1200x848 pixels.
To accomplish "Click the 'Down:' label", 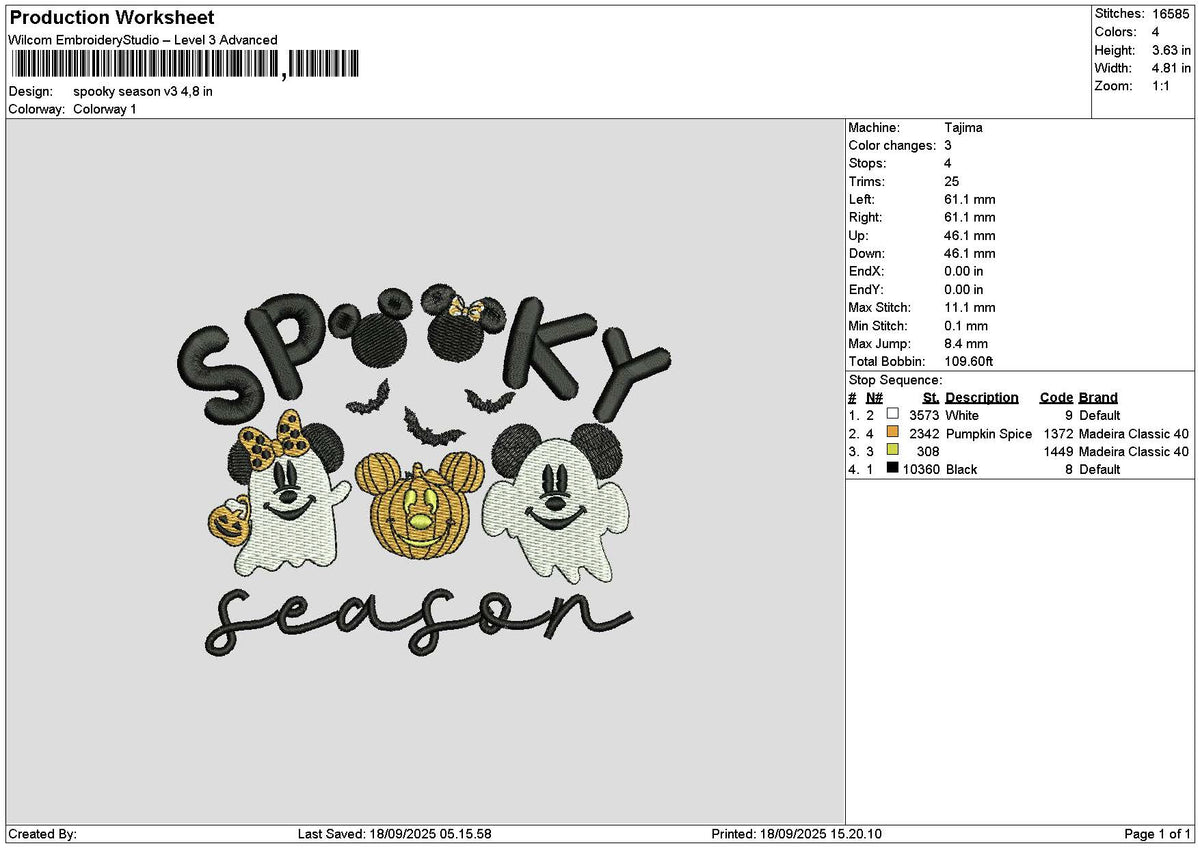I will tap(867, 254).
